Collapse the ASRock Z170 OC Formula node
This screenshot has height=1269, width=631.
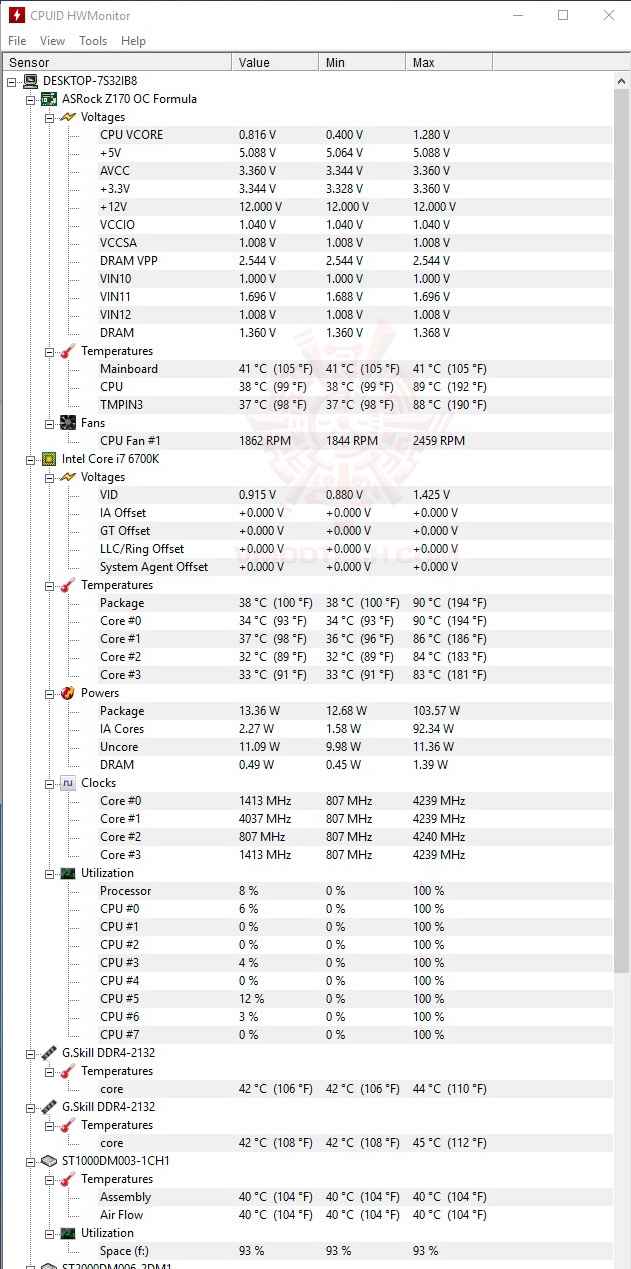click(31, 99)
